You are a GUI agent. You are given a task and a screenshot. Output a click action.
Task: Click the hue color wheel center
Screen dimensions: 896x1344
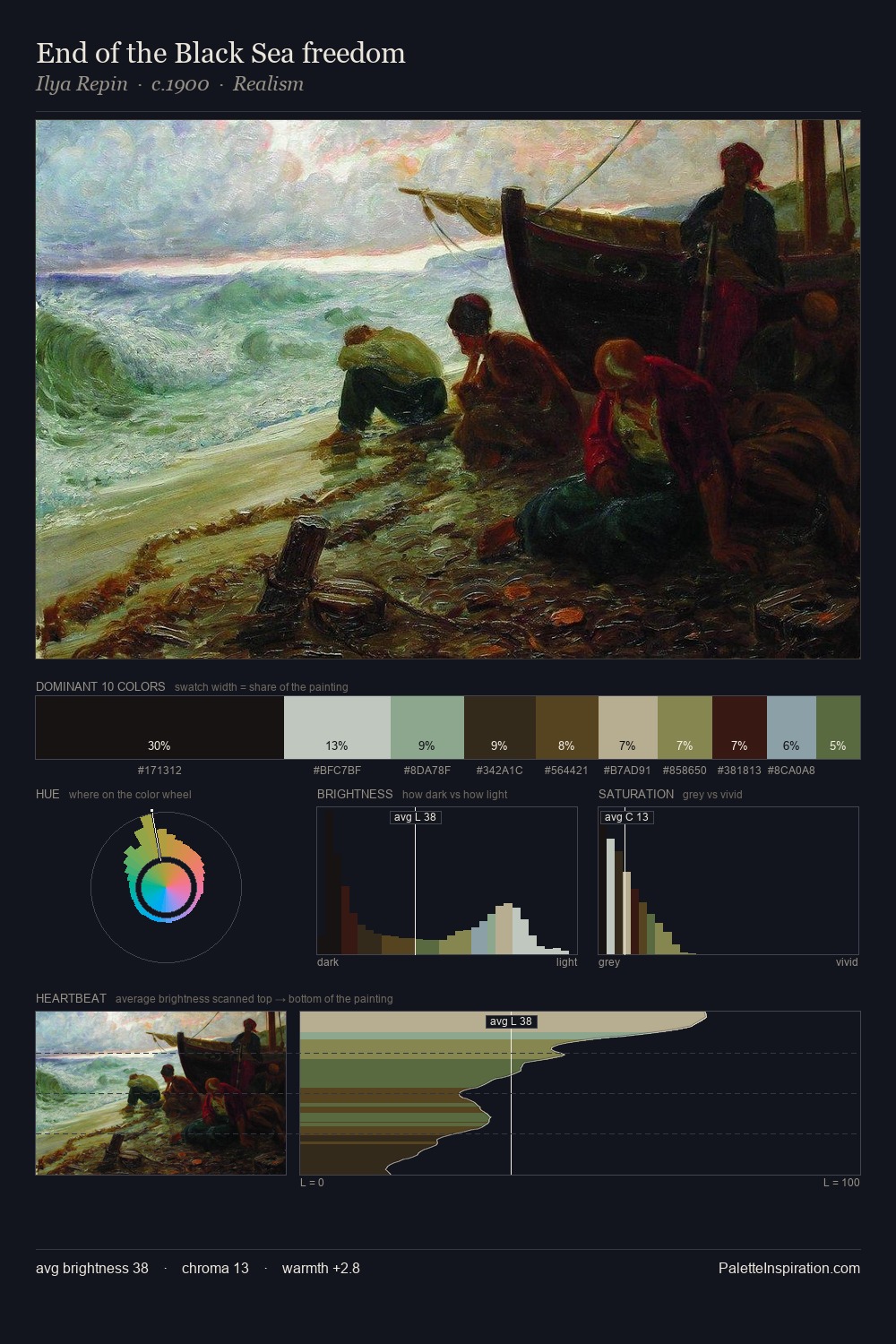point(166,887)
